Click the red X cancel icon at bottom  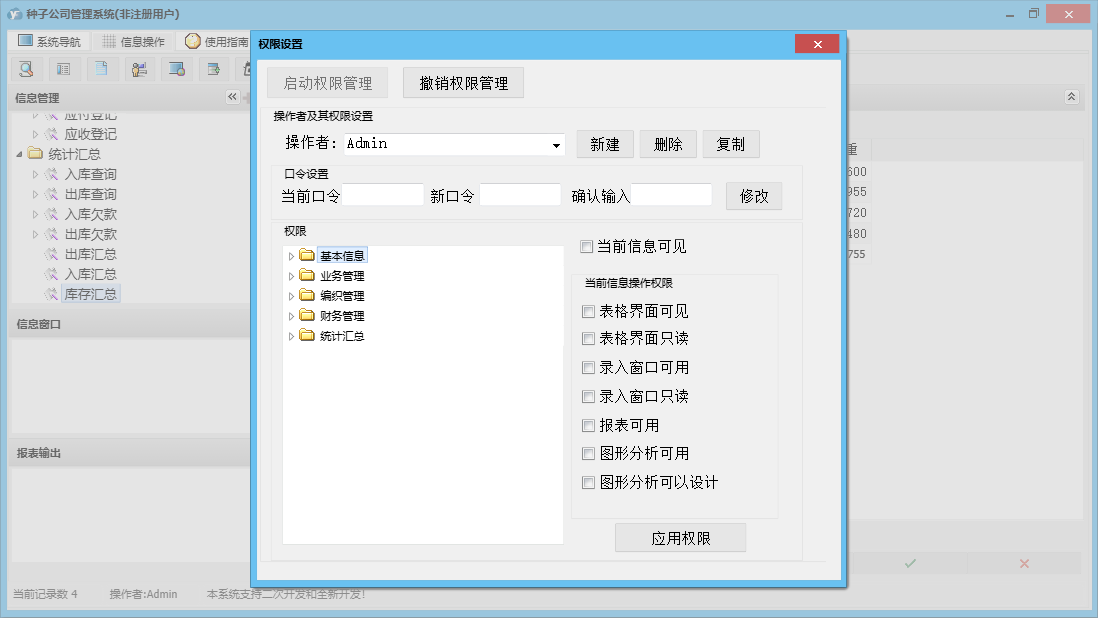(x=1024, y=563)
